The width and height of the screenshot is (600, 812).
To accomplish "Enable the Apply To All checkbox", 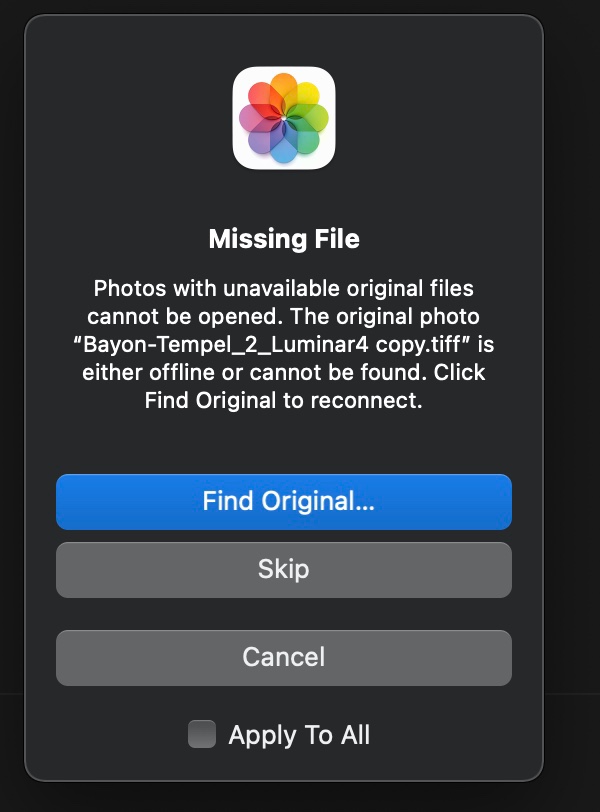I will (x=202, y=735).
